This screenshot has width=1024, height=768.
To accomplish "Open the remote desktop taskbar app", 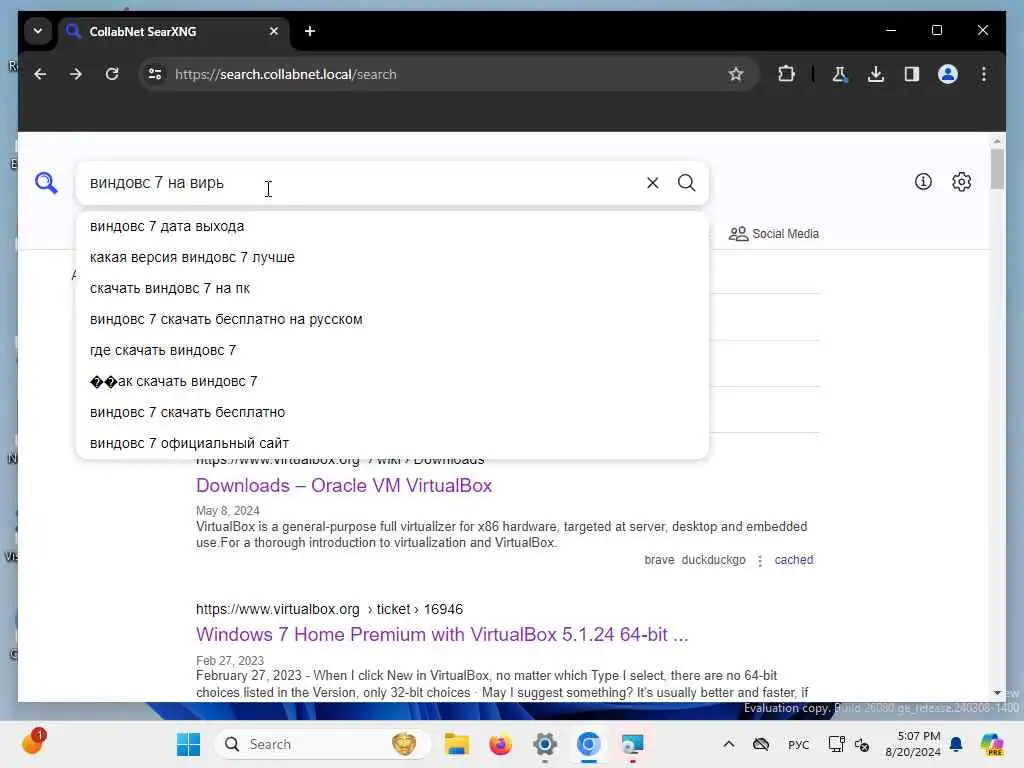I will (x=632, y=744).
